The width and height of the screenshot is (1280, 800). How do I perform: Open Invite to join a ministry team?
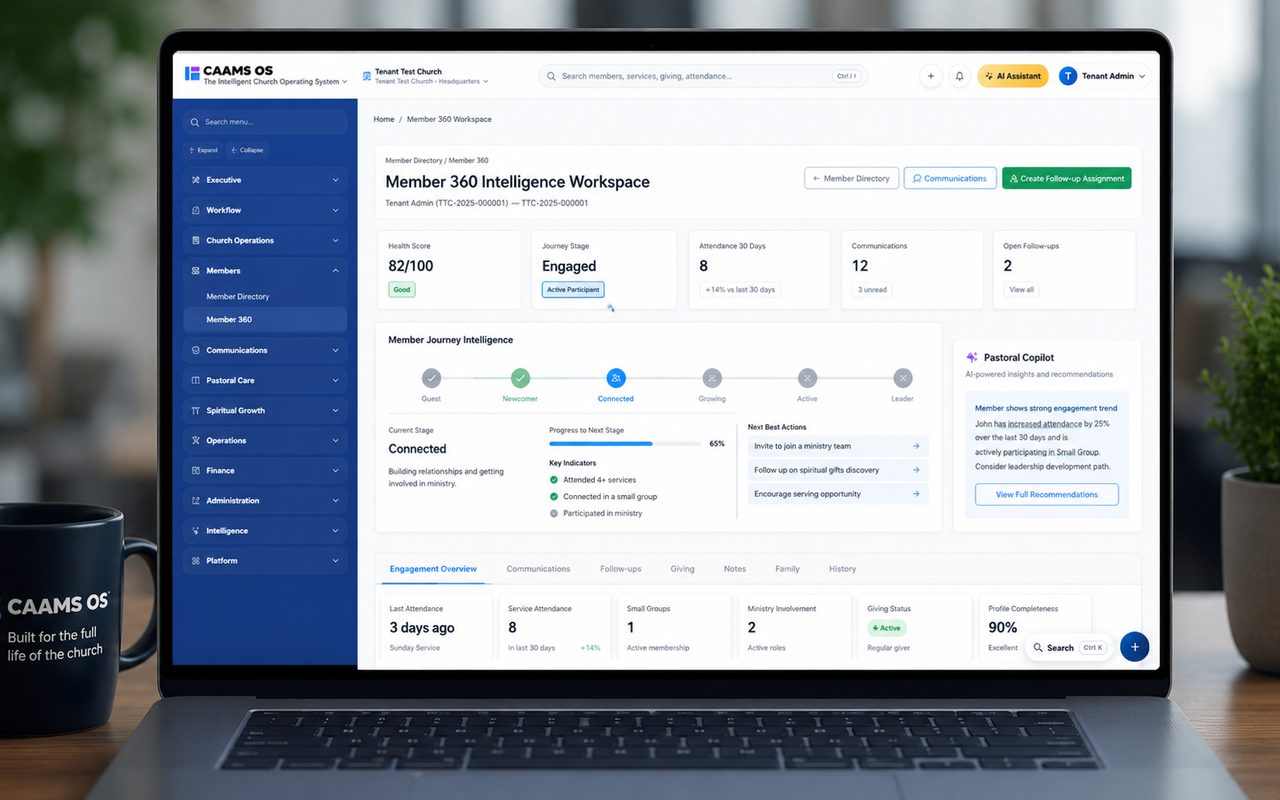tap(838, 446)
